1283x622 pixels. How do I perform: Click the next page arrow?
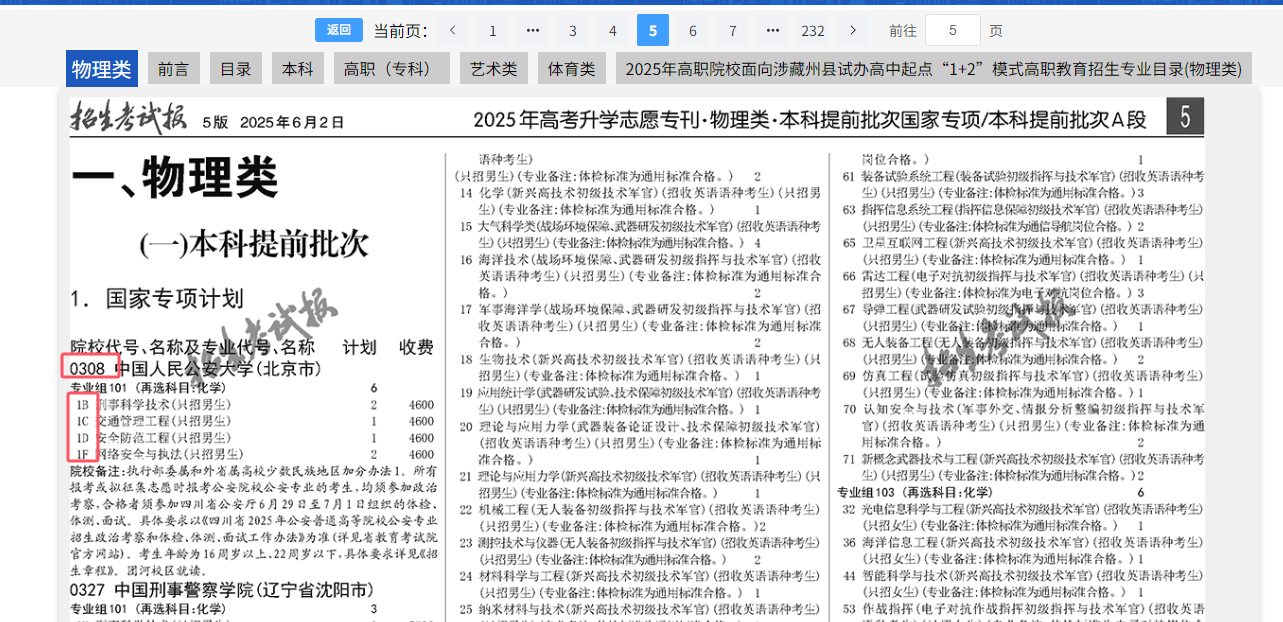point(853,30)
